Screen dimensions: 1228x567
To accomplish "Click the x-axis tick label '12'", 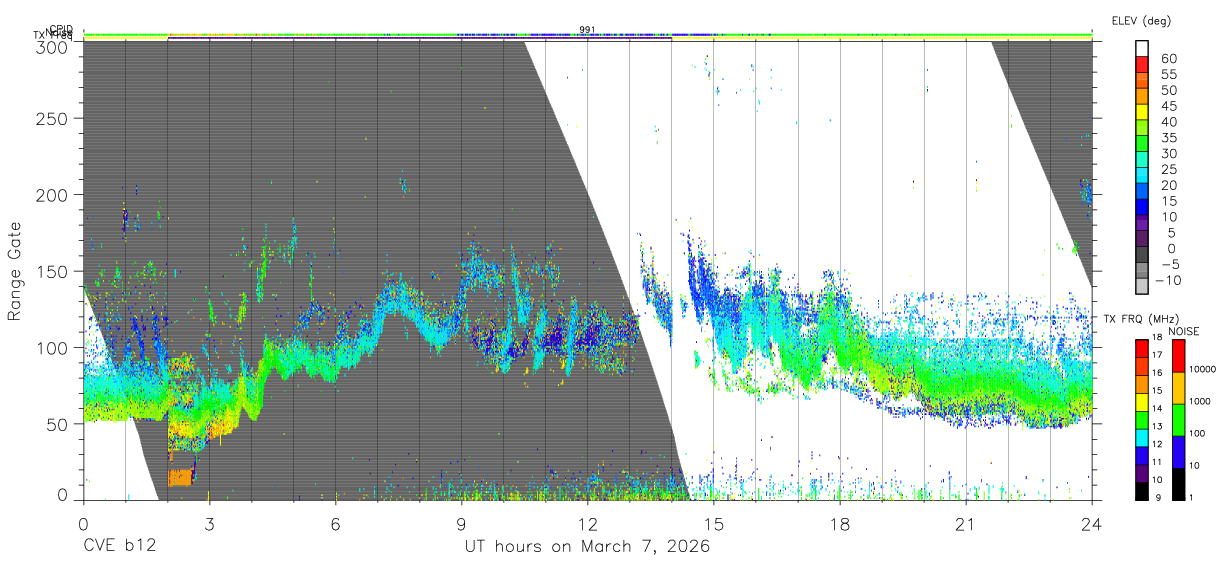I will (x=587, y=524).
